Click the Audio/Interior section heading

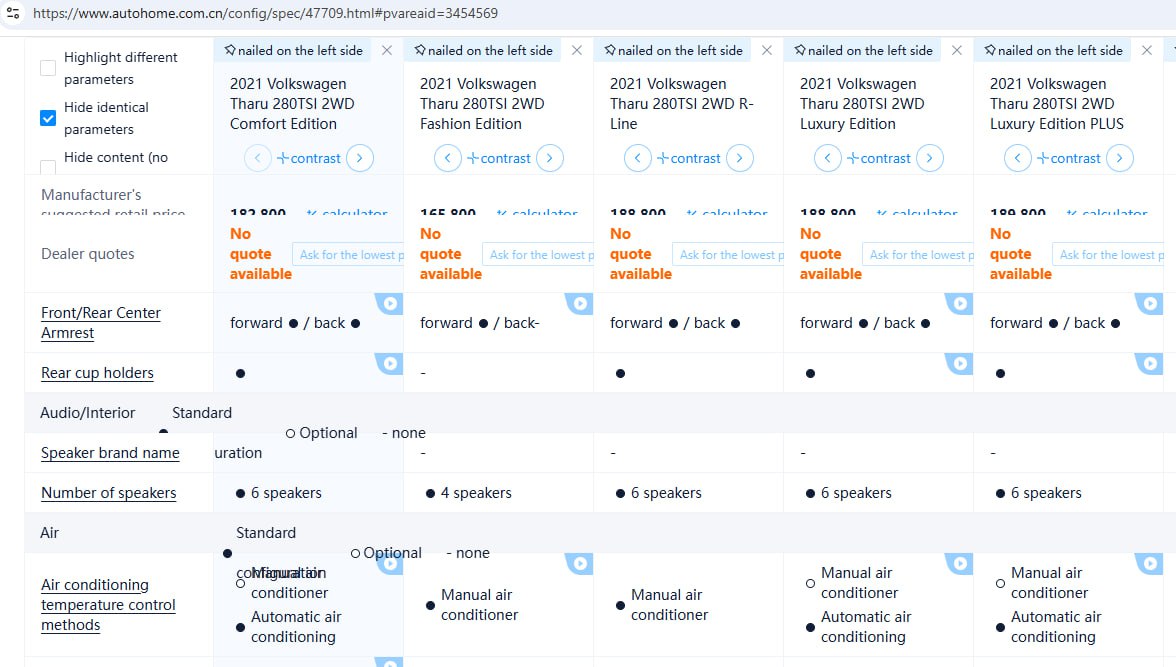click(x=88, y=413)
